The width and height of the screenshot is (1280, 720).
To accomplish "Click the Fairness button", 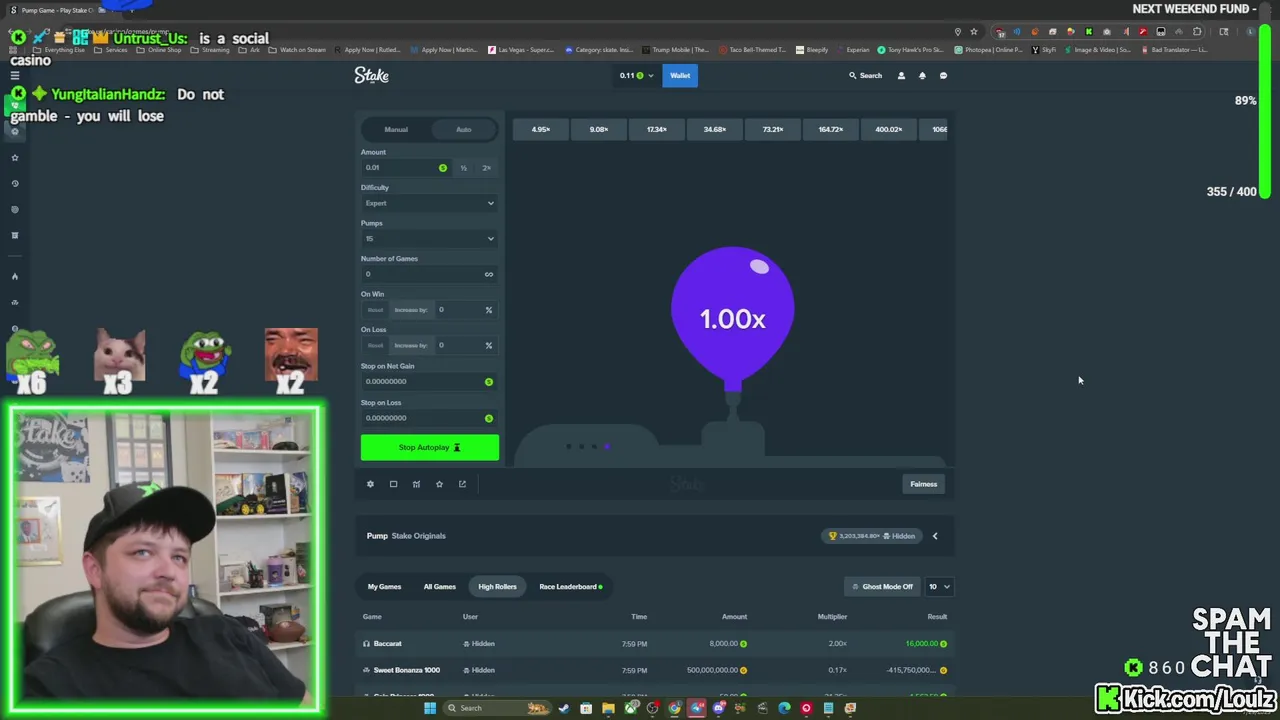I will [923, 484].
